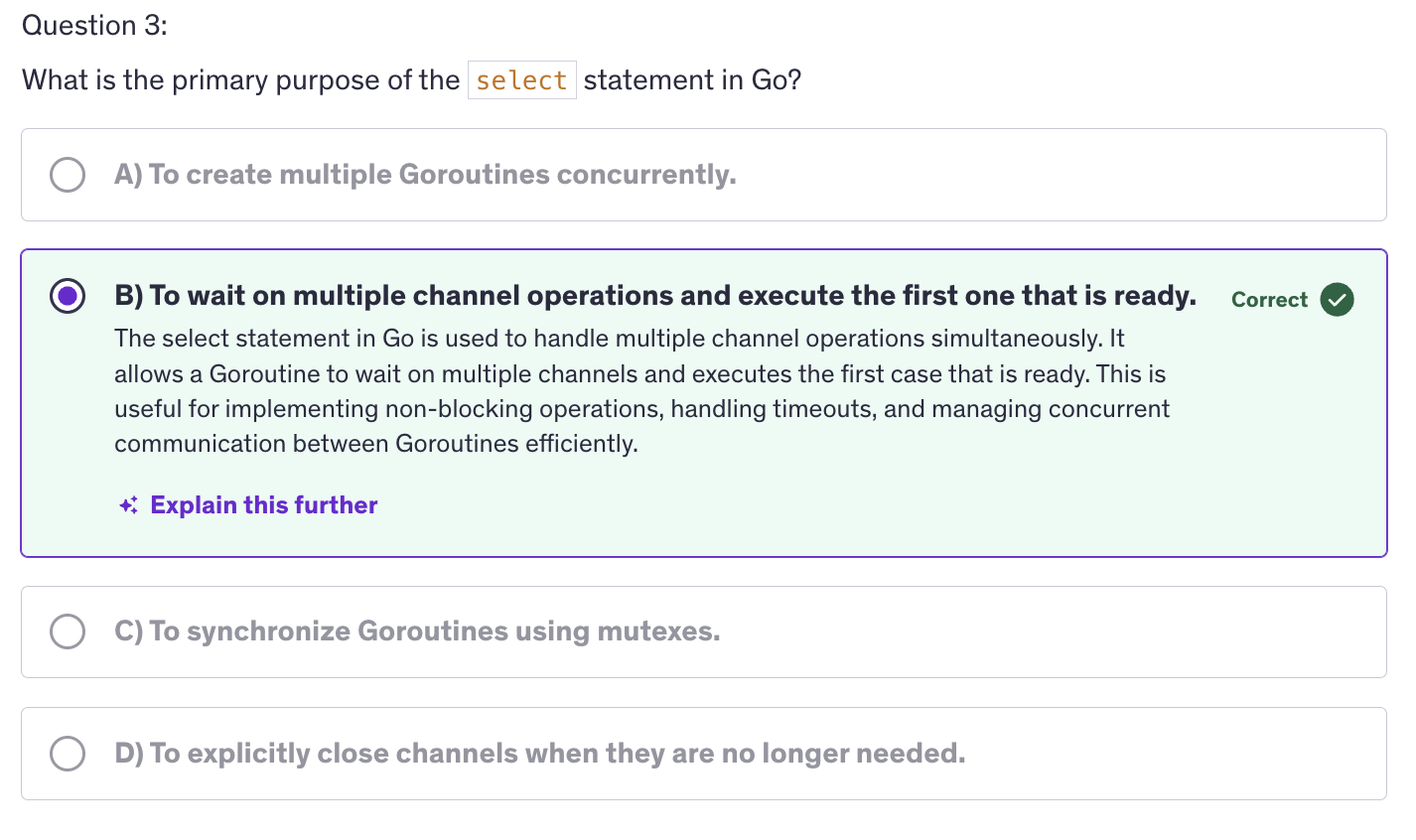This screenshot has height=840, width=1416.
Task: Click the words "statement in Go?" in the question
Action: (692, 80)
